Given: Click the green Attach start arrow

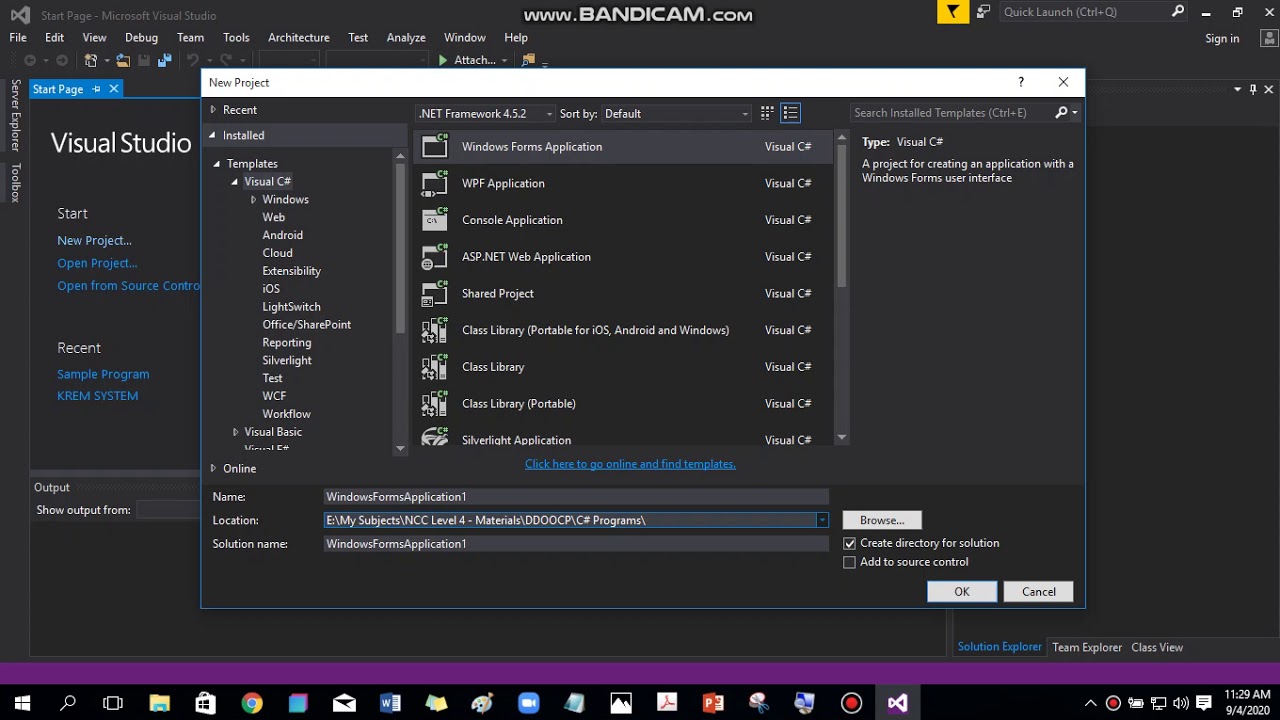Looking at the screenshot, I should click(443, 60).
